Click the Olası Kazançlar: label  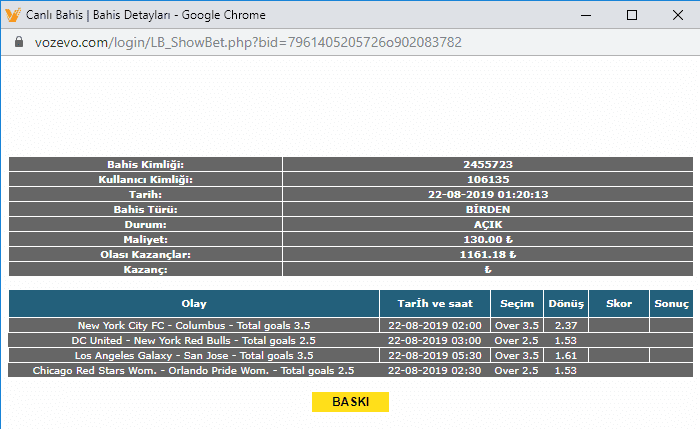tap(146, 254)
